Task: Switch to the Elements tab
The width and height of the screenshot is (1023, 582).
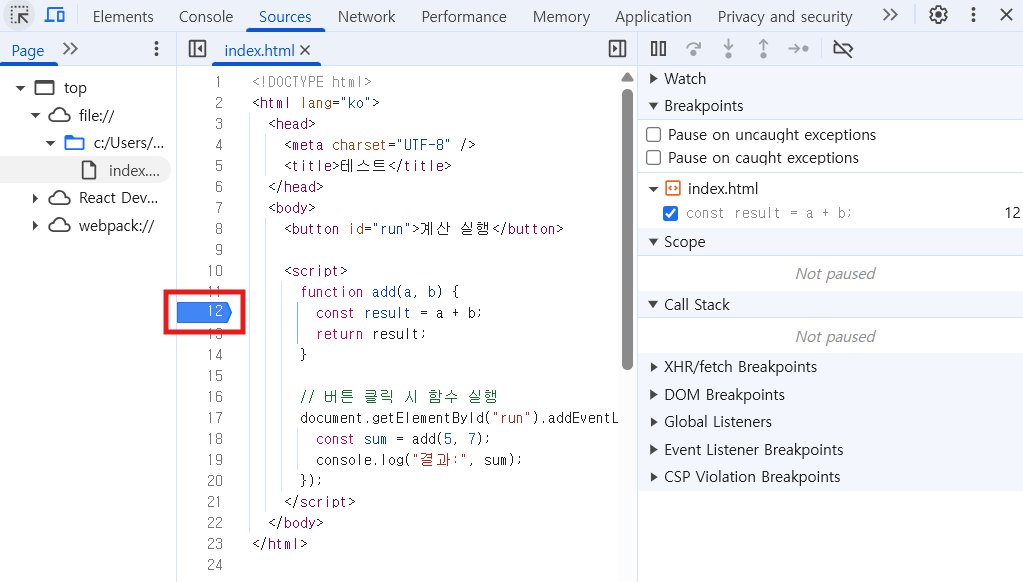Action: [x=123, y=16]
